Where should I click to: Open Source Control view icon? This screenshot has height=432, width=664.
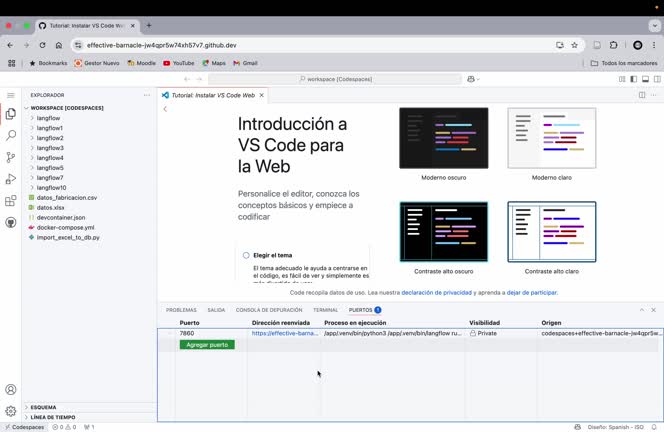pos(11,157)
